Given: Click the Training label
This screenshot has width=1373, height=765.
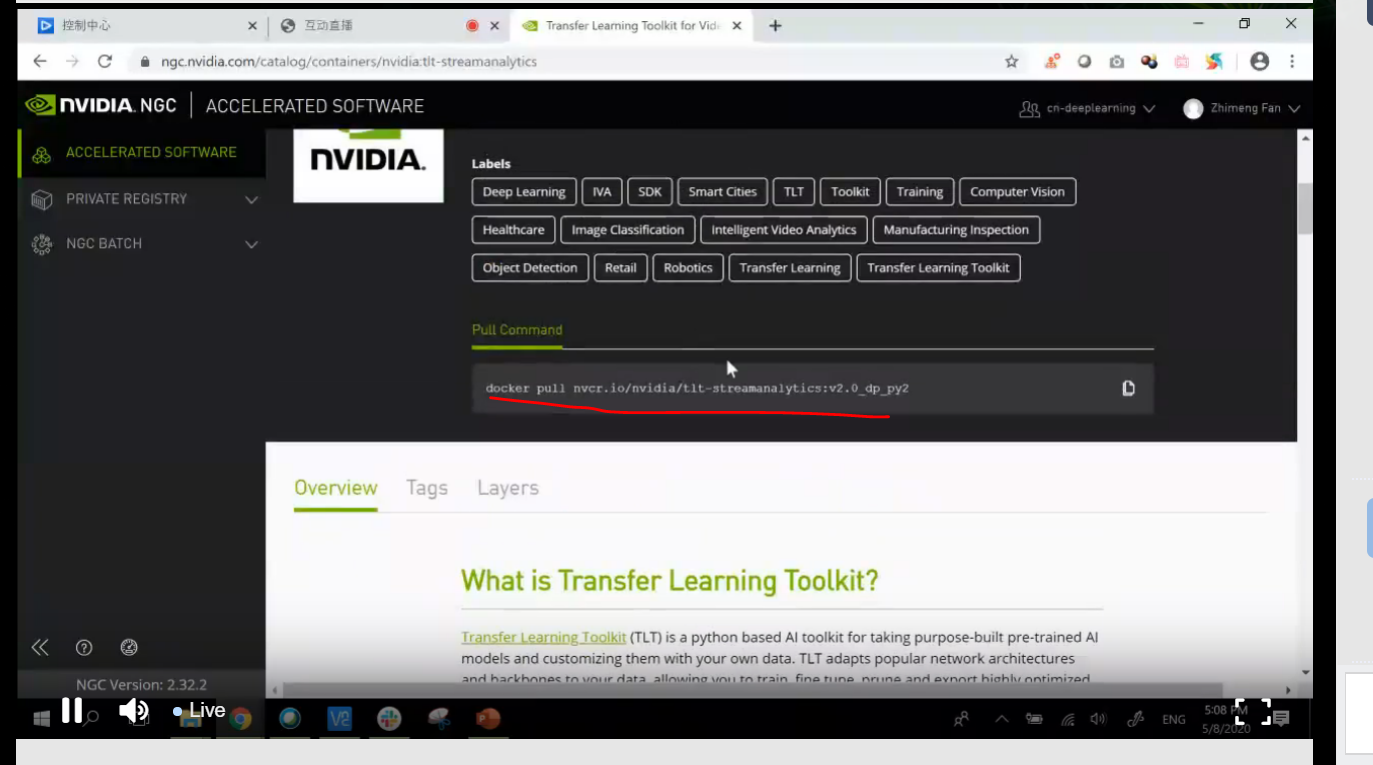Looking at the screenshot, I should point(920,192).
